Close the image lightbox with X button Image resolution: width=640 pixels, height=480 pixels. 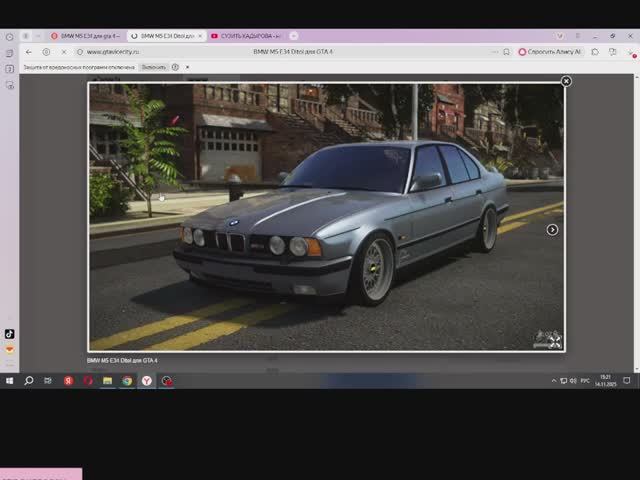click(x=566, y=81)
